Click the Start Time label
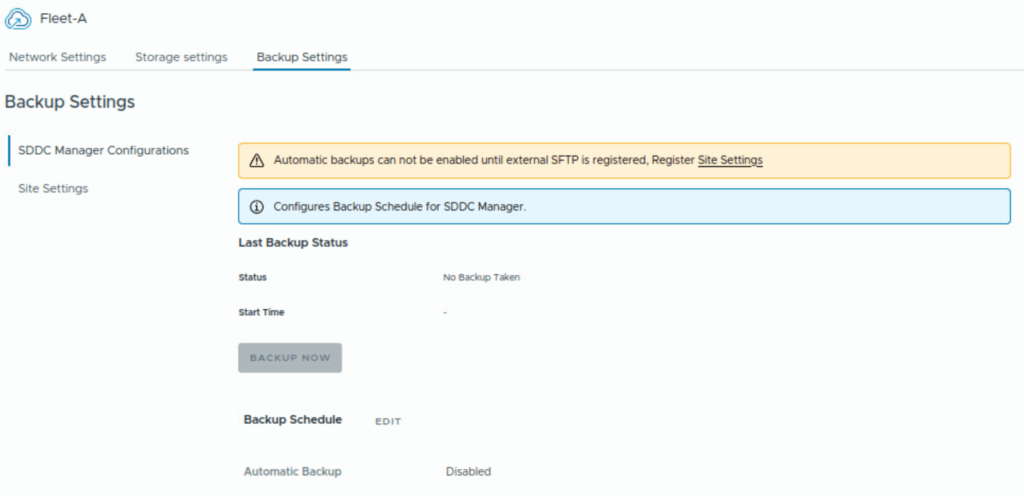 (x=261, y=312)
